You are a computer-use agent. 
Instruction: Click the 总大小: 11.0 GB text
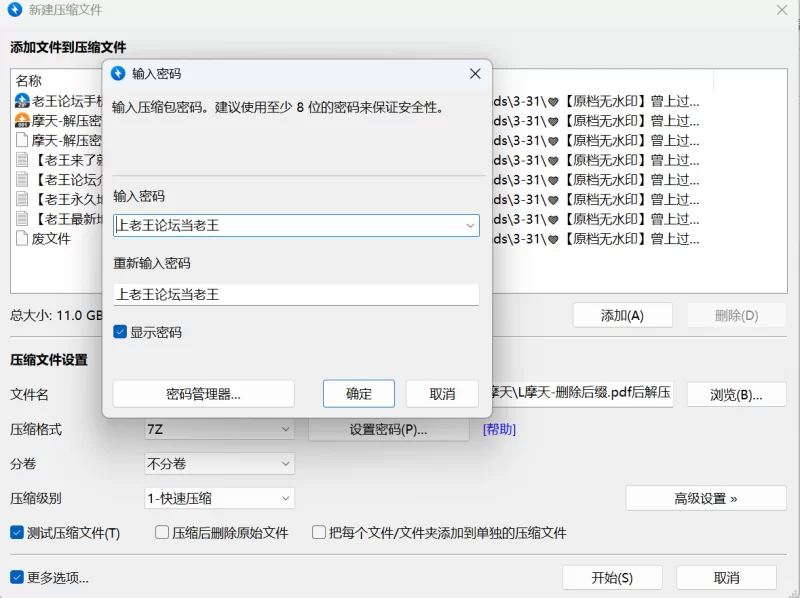(x=56, y=315)
